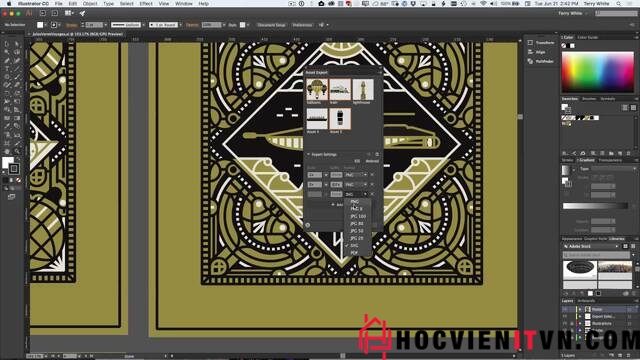
Task: Click the Document Setup button
Action: point(271,25)
